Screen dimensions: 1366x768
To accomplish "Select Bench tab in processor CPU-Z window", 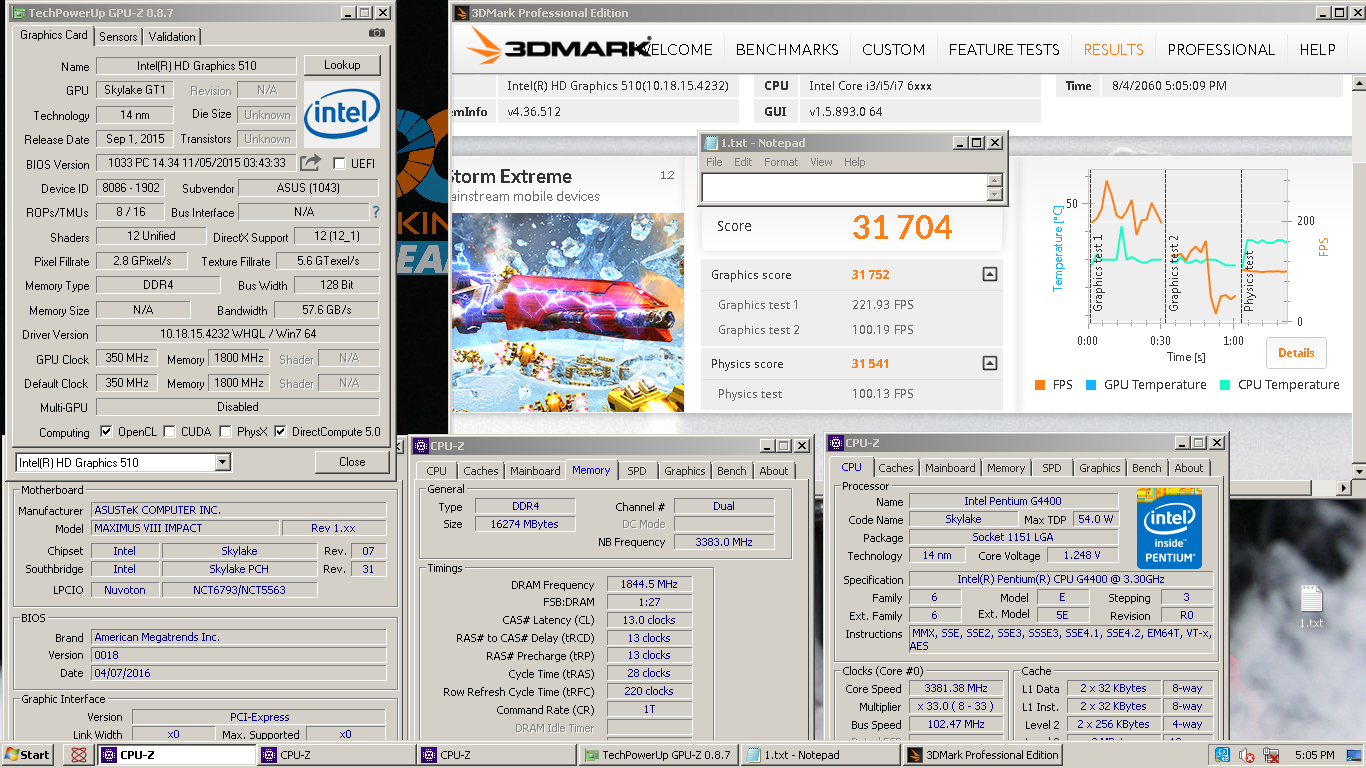I will [1147, 468].
